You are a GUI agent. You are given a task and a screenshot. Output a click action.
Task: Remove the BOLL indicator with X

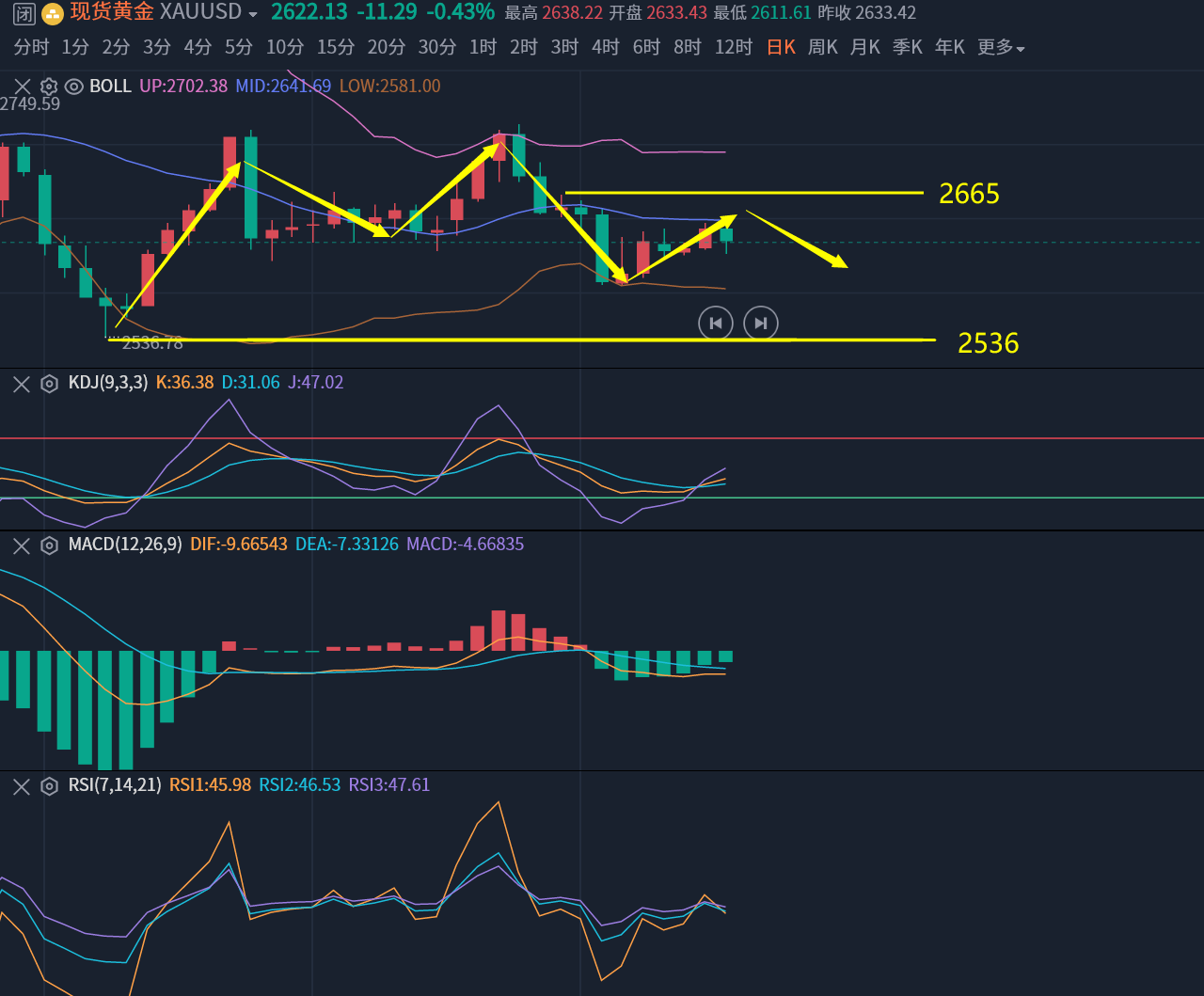pyautogui.click(x=22, y=87)
